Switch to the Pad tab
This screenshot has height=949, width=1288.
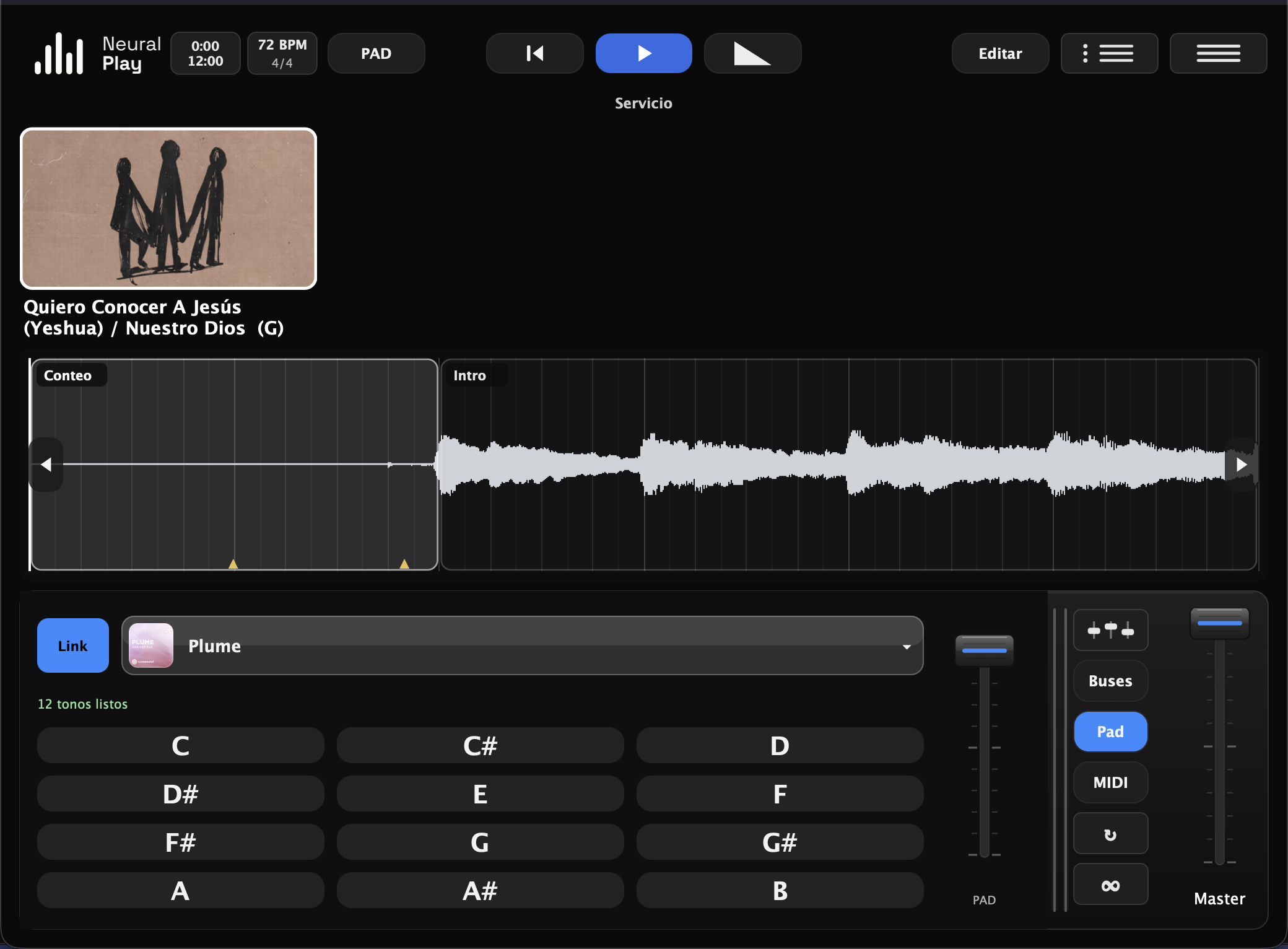pos(1111,732)
